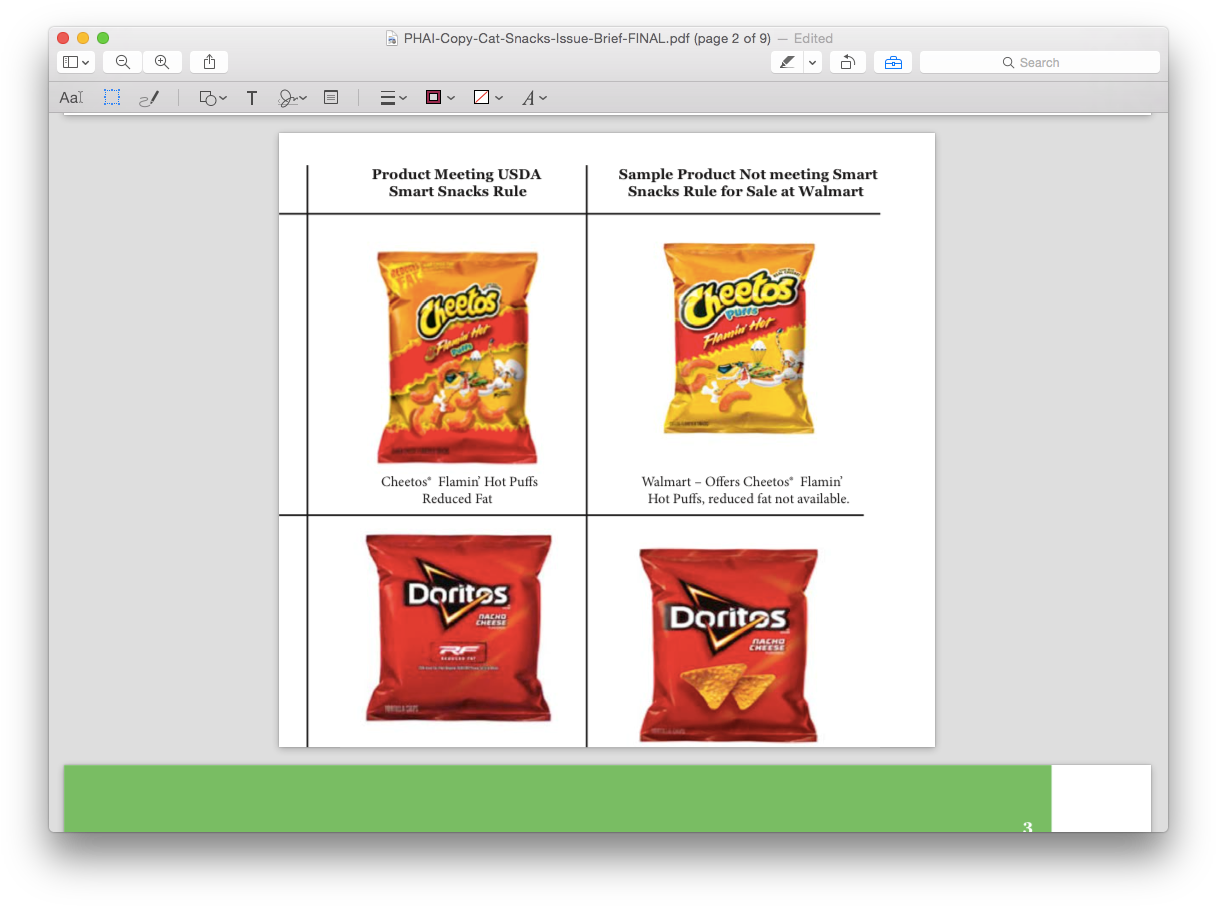Open the border color picker
This screenshot has width=1216, height=906.
coord(439,97)
